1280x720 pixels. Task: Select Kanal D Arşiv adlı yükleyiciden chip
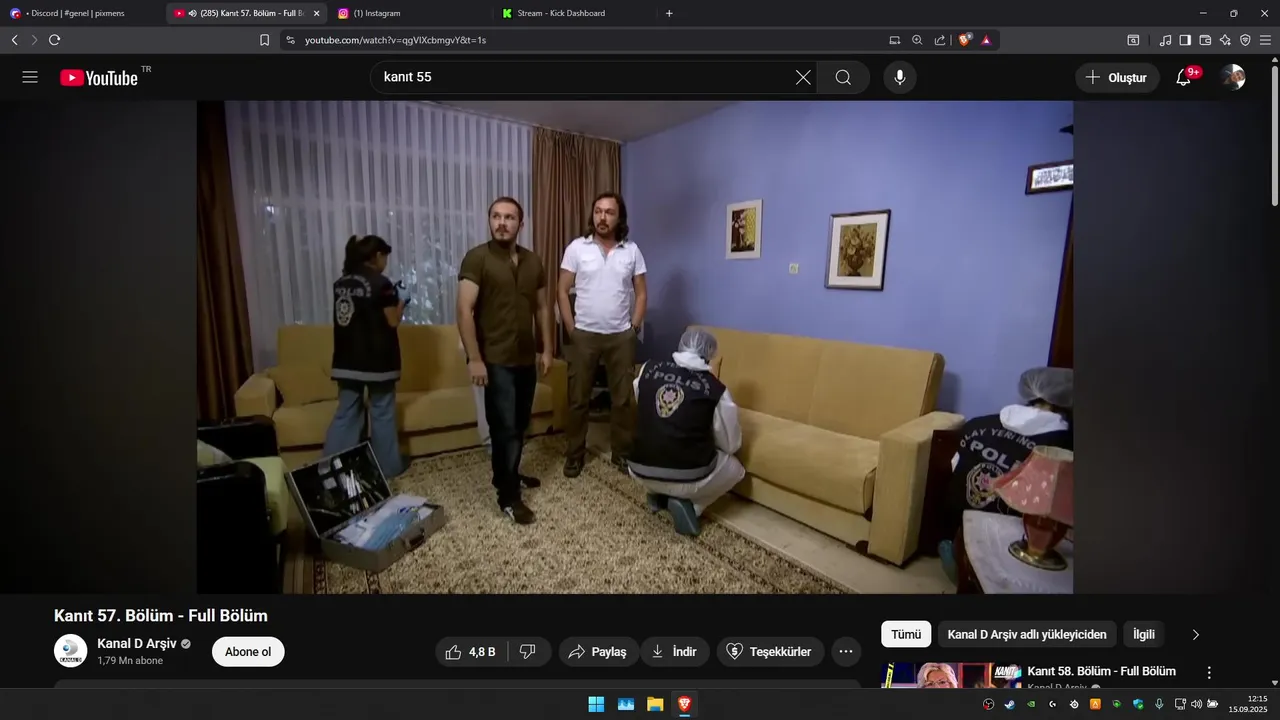click(x=1027, y=634)
